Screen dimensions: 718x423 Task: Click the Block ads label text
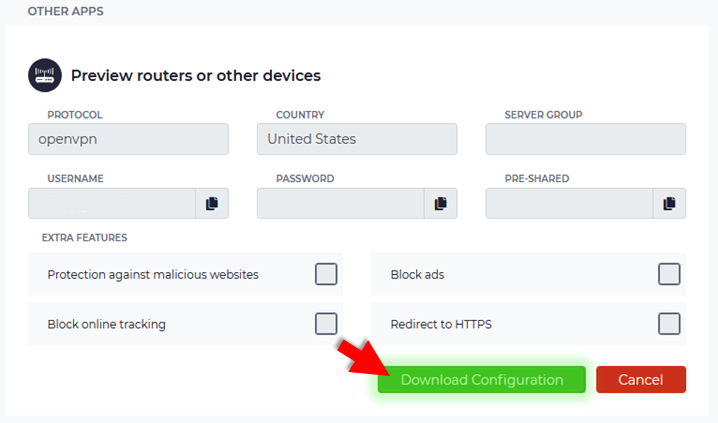click(x=417, y=275)
